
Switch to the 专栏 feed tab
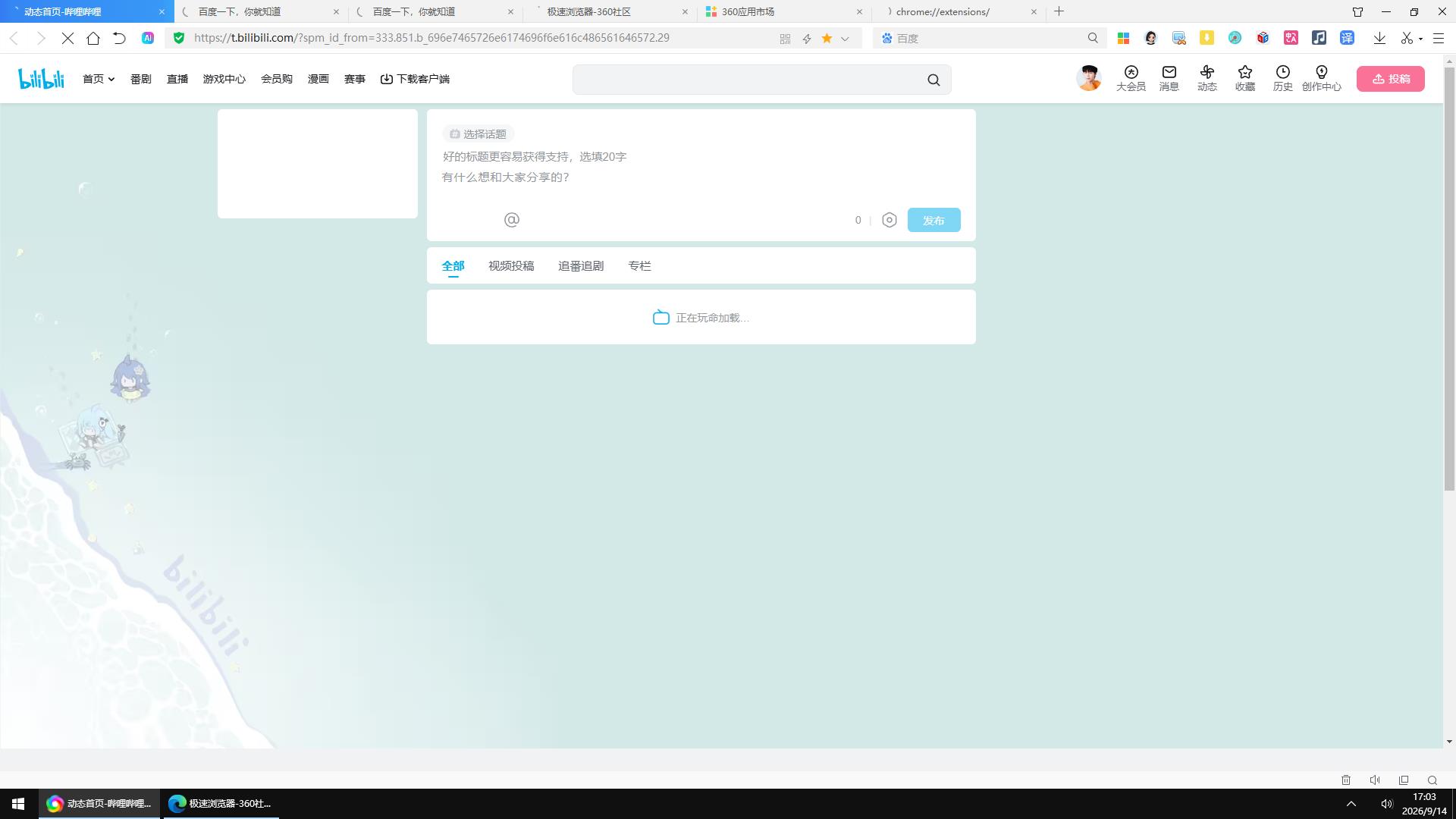[x=639, y=266]
